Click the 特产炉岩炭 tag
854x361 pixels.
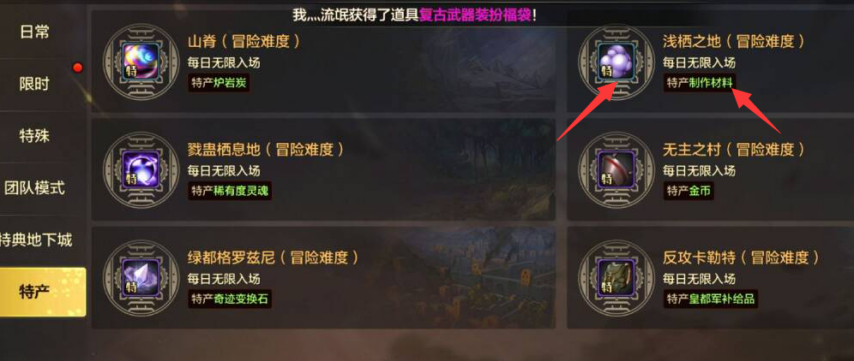coord(219,83)
